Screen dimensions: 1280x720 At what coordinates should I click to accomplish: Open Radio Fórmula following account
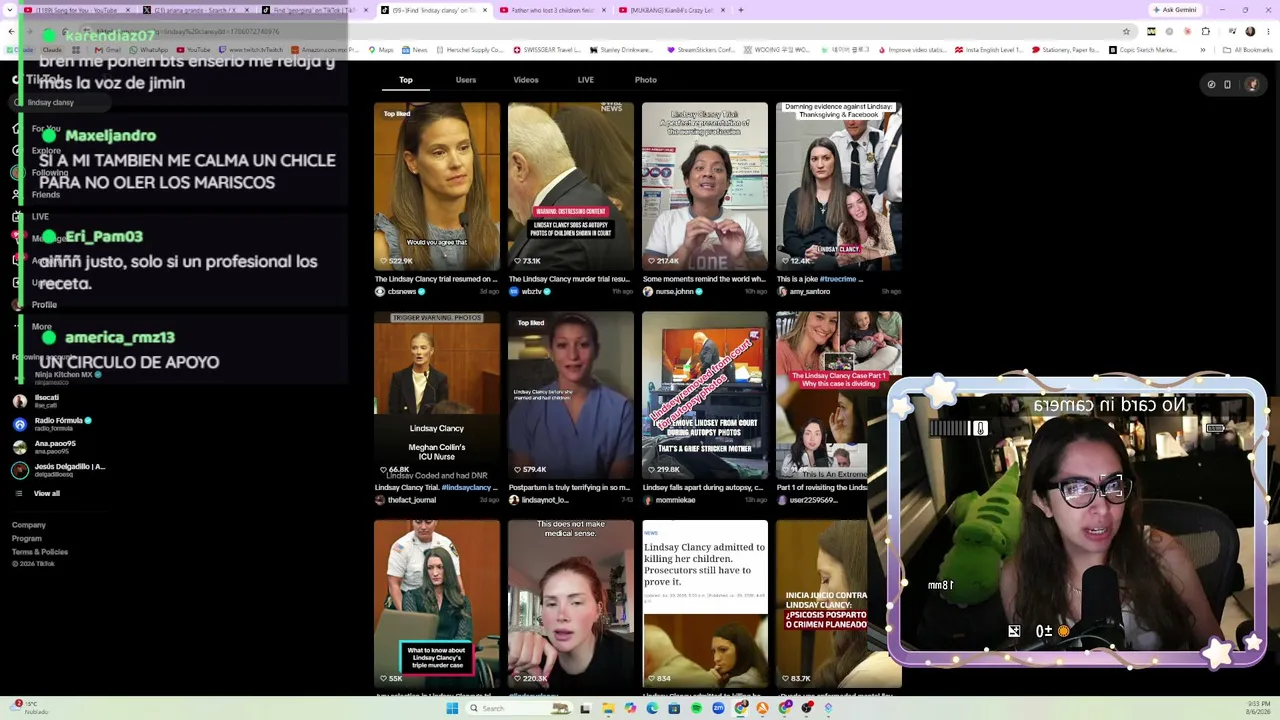[52, 424]
